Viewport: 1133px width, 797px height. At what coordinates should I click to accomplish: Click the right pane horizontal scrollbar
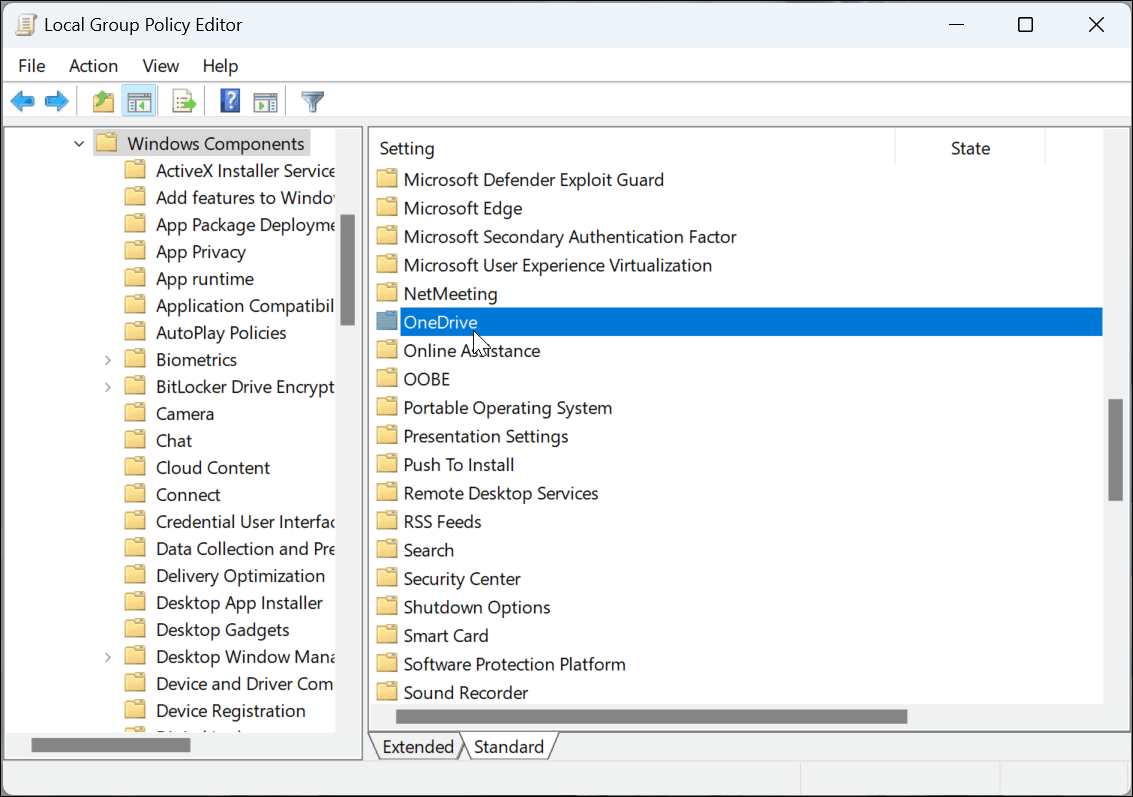pos(650,716)
